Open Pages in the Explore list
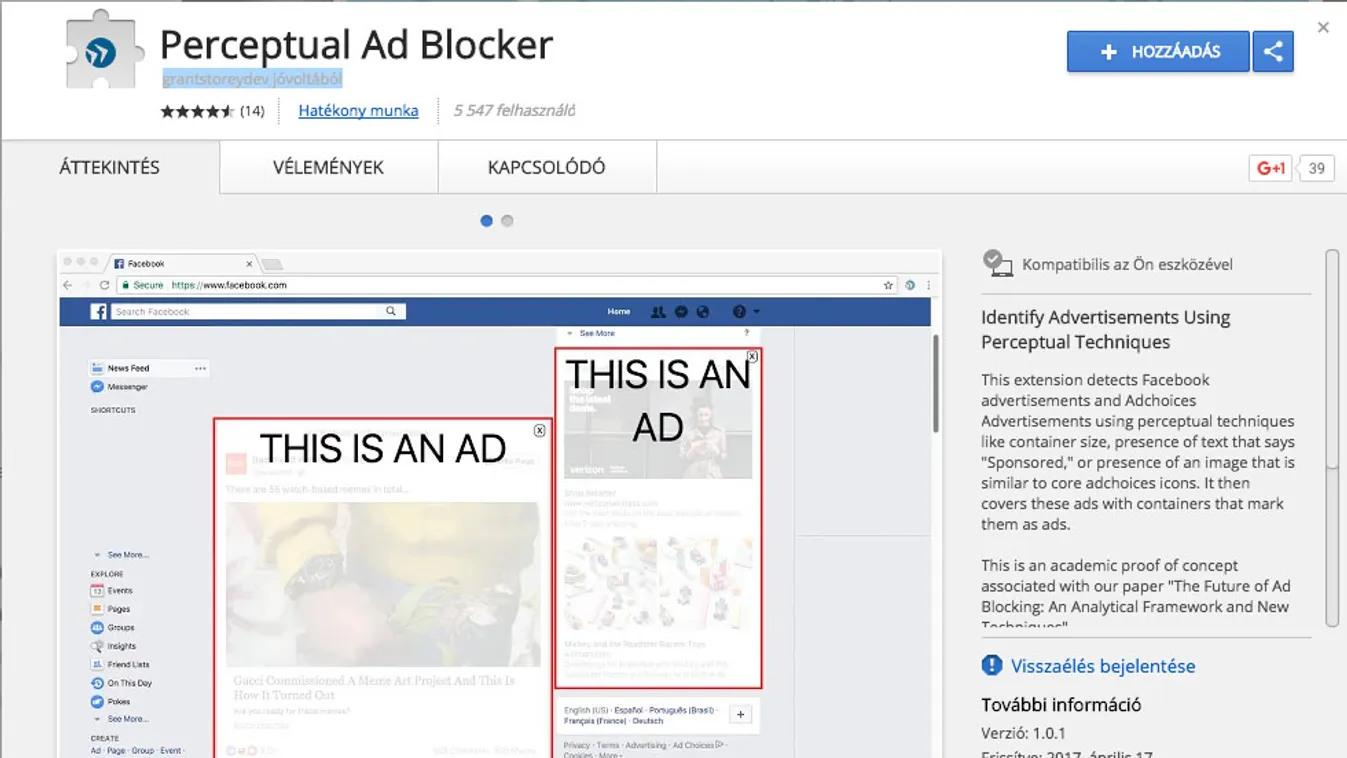The height and width of the screenshot is (758, 1347). coord(111,609)
